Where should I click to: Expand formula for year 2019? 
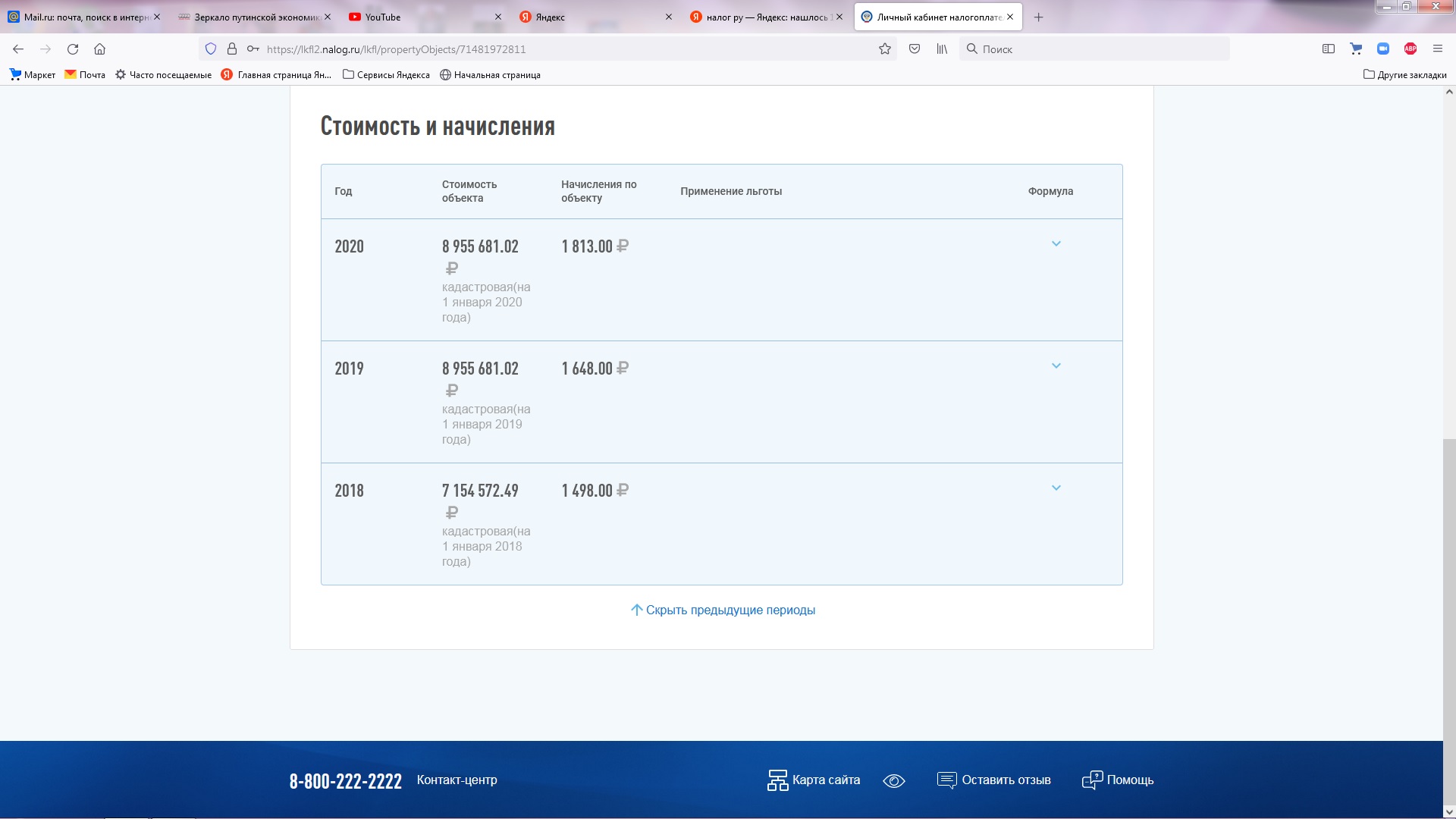pyautogui.click(x=1056, y=366)
